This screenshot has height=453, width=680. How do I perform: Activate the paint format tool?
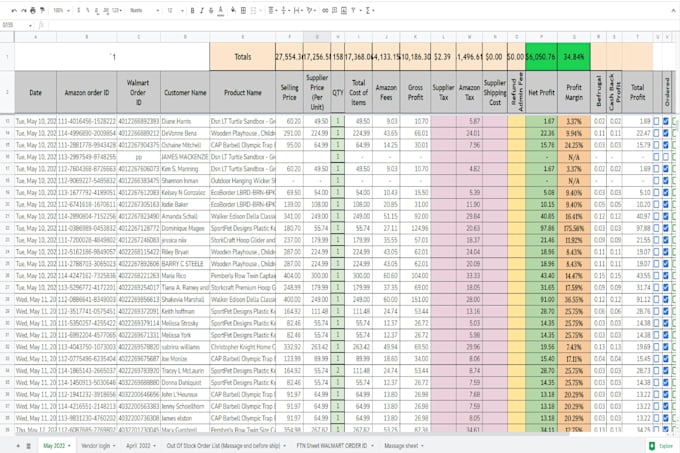coord(42,10)
